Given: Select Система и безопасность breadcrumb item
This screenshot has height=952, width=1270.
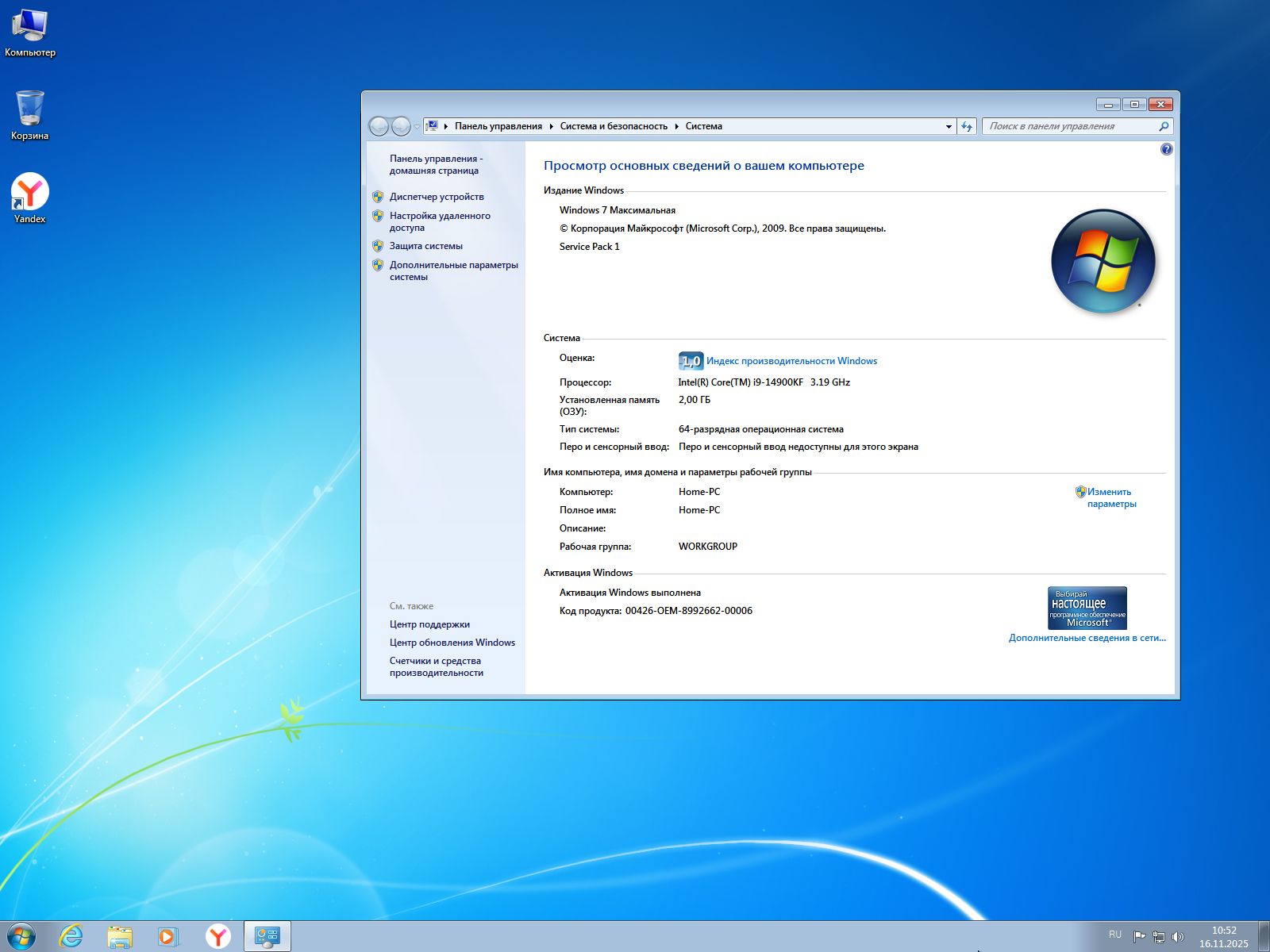Looking at the screenshot, I should coord(614,126).
